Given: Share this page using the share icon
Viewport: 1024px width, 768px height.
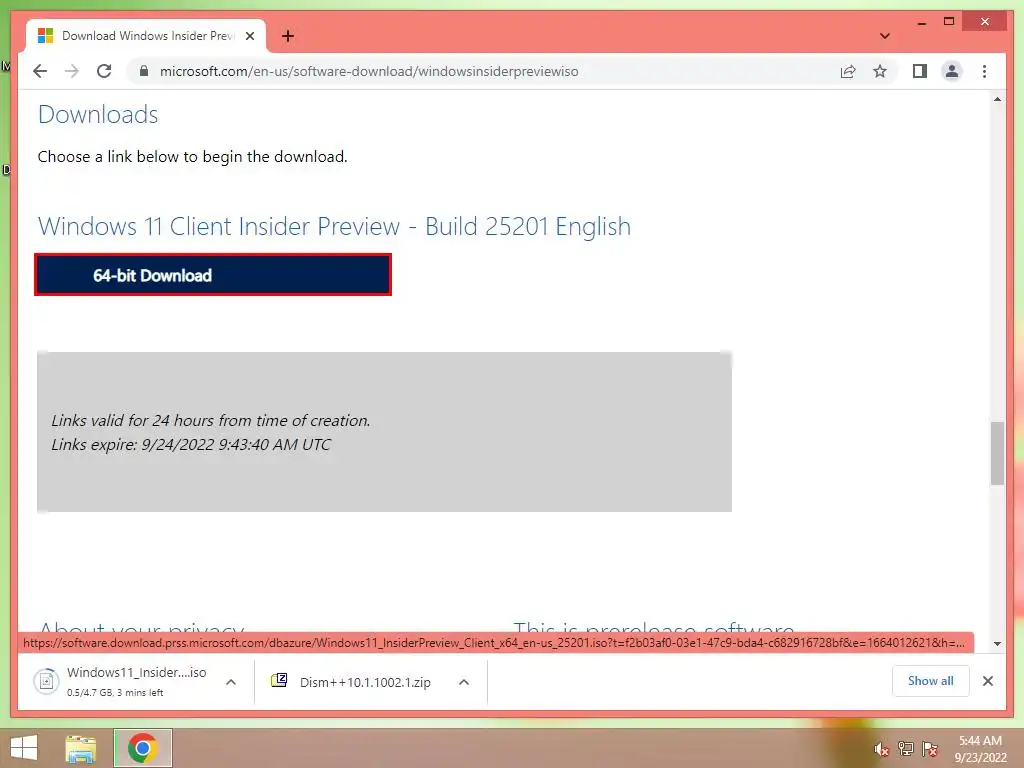Looking at the screenshot, I should pyautogui.click(x=848, y=71).
